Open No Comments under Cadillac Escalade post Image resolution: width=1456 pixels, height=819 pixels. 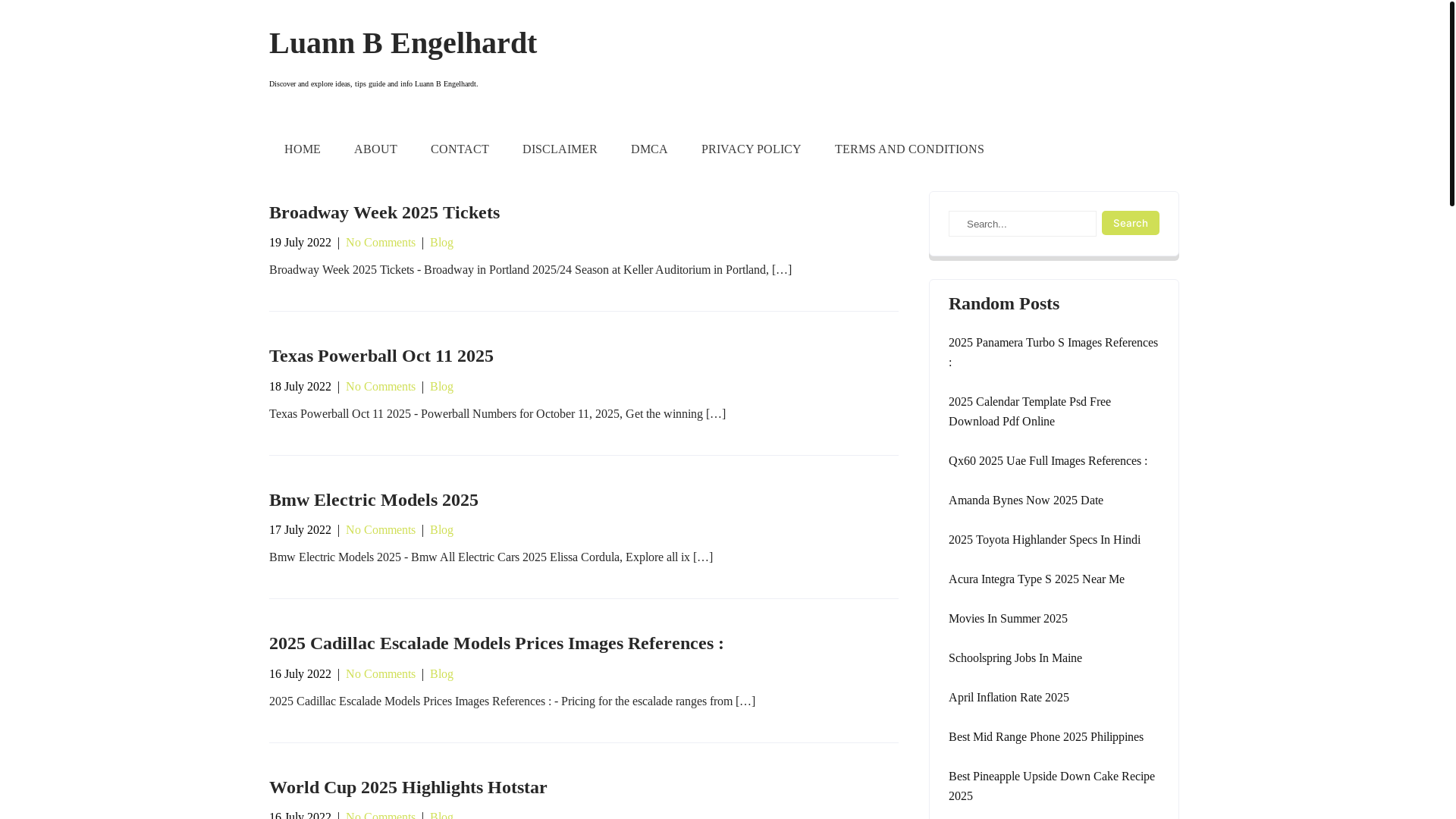tap(381, 674)
